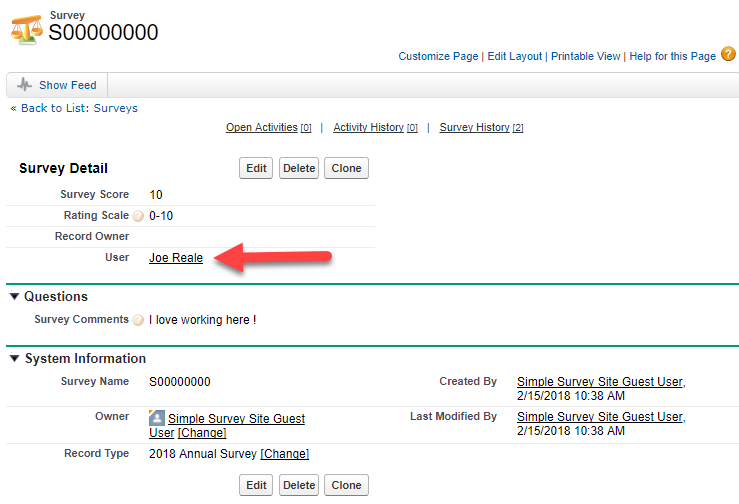Click the Last Modified By date 2/15/2018 10:38 AM
This screenshot has width=739, height=504.
(x=571, y=430)
